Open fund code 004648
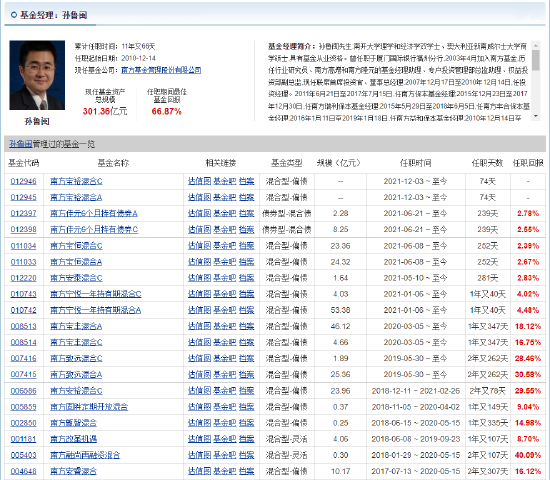Viewport: 550px width, 480px height. 24,471
